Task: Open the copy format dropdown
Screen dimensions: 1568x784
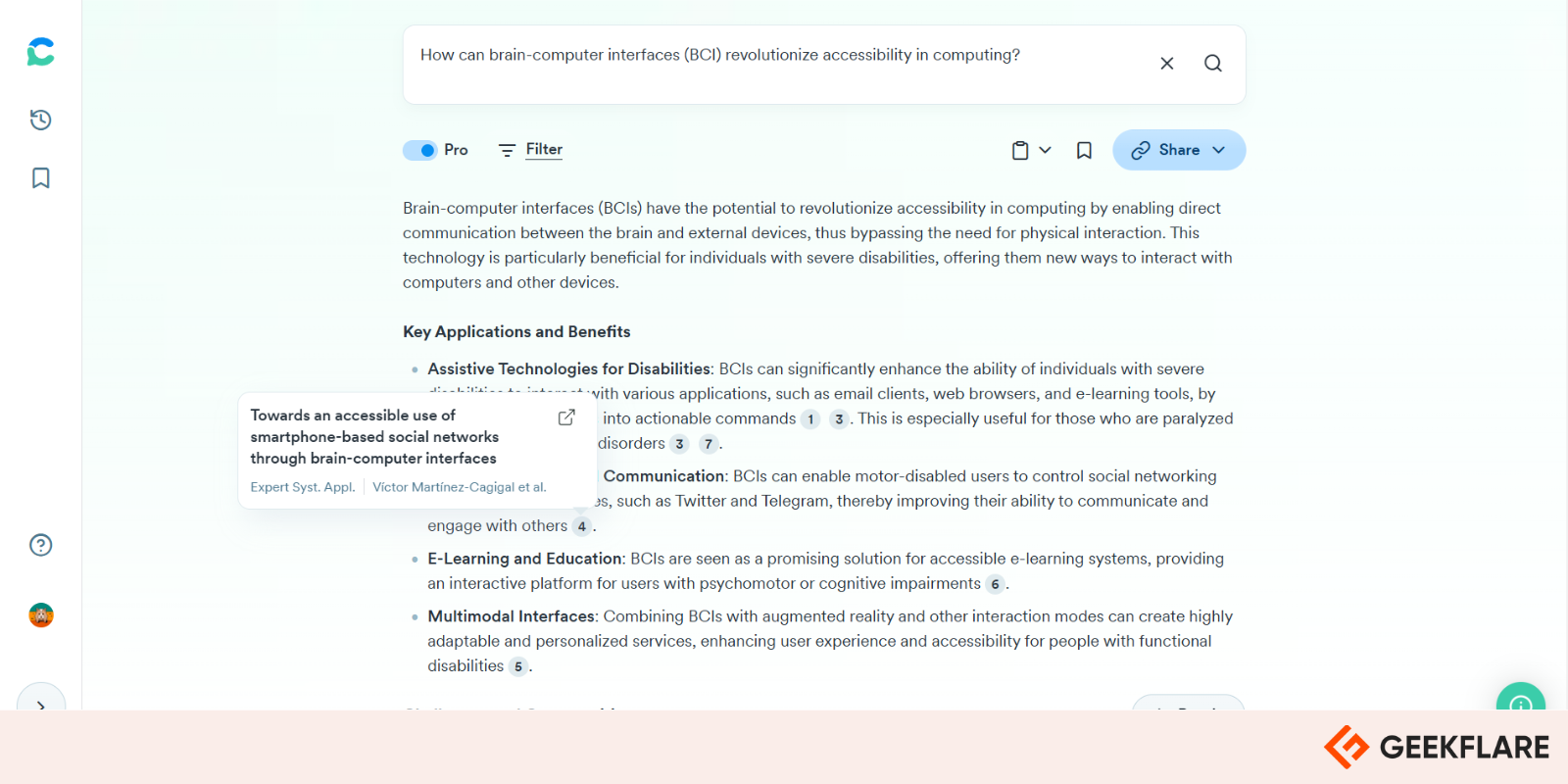Action: click(x=1045, y=150)
